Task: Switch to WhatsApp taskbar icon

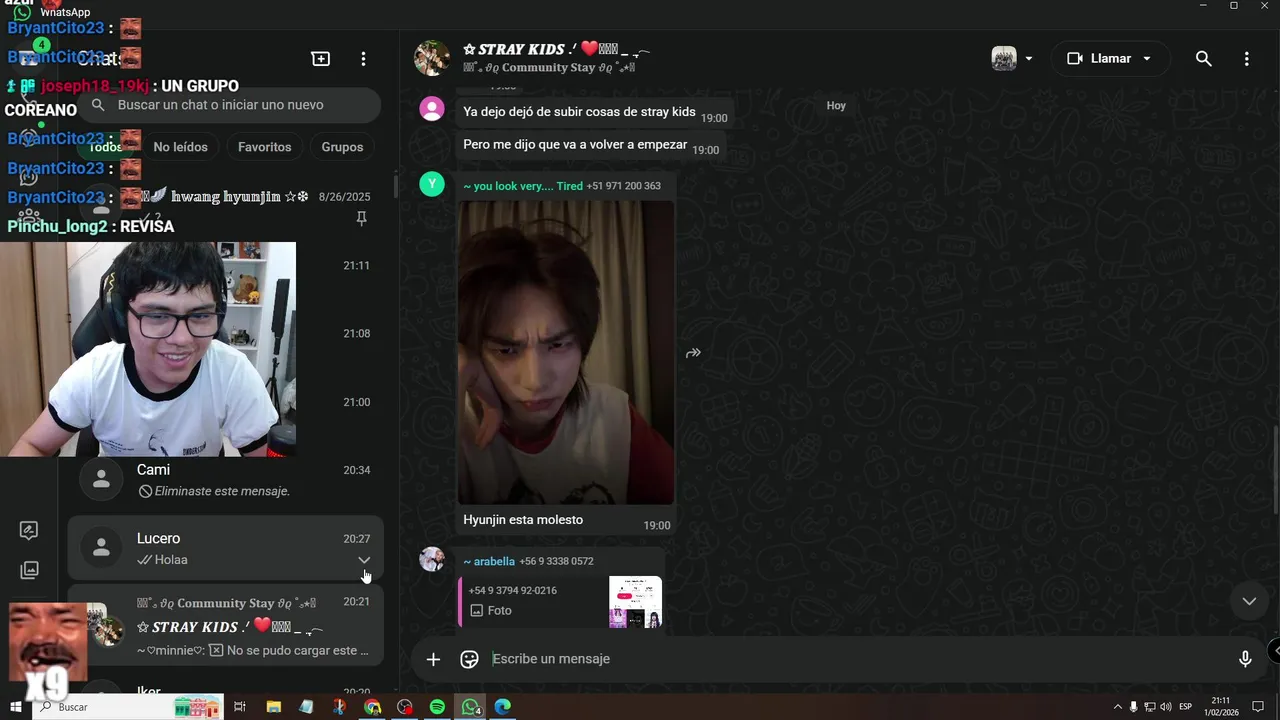Action: click(470, 707)
